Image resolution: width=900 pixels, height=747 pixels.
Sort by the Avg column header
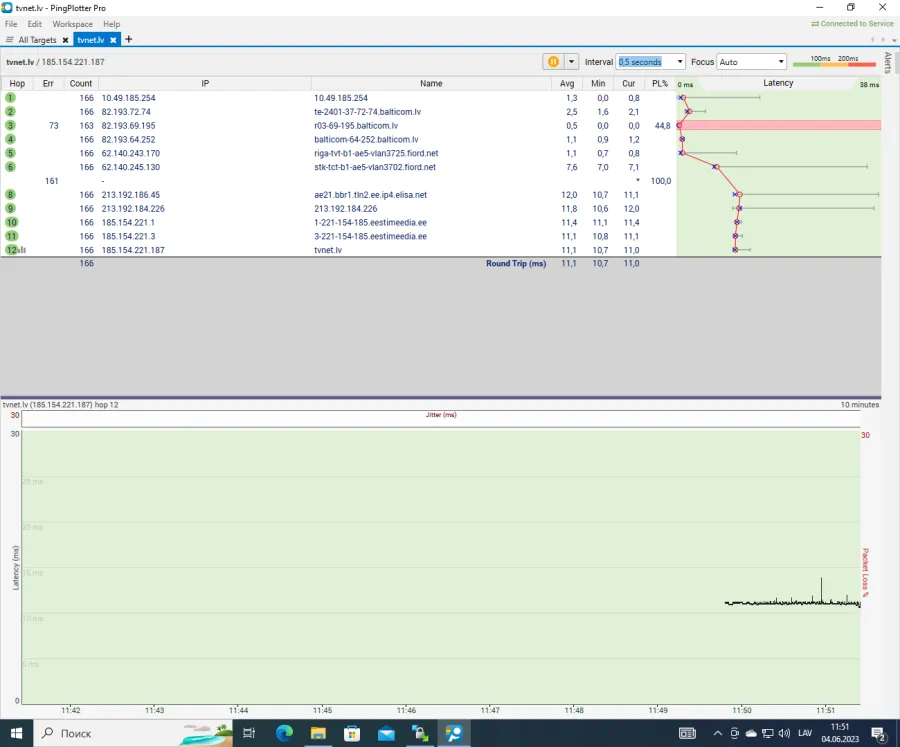(567, 83)
